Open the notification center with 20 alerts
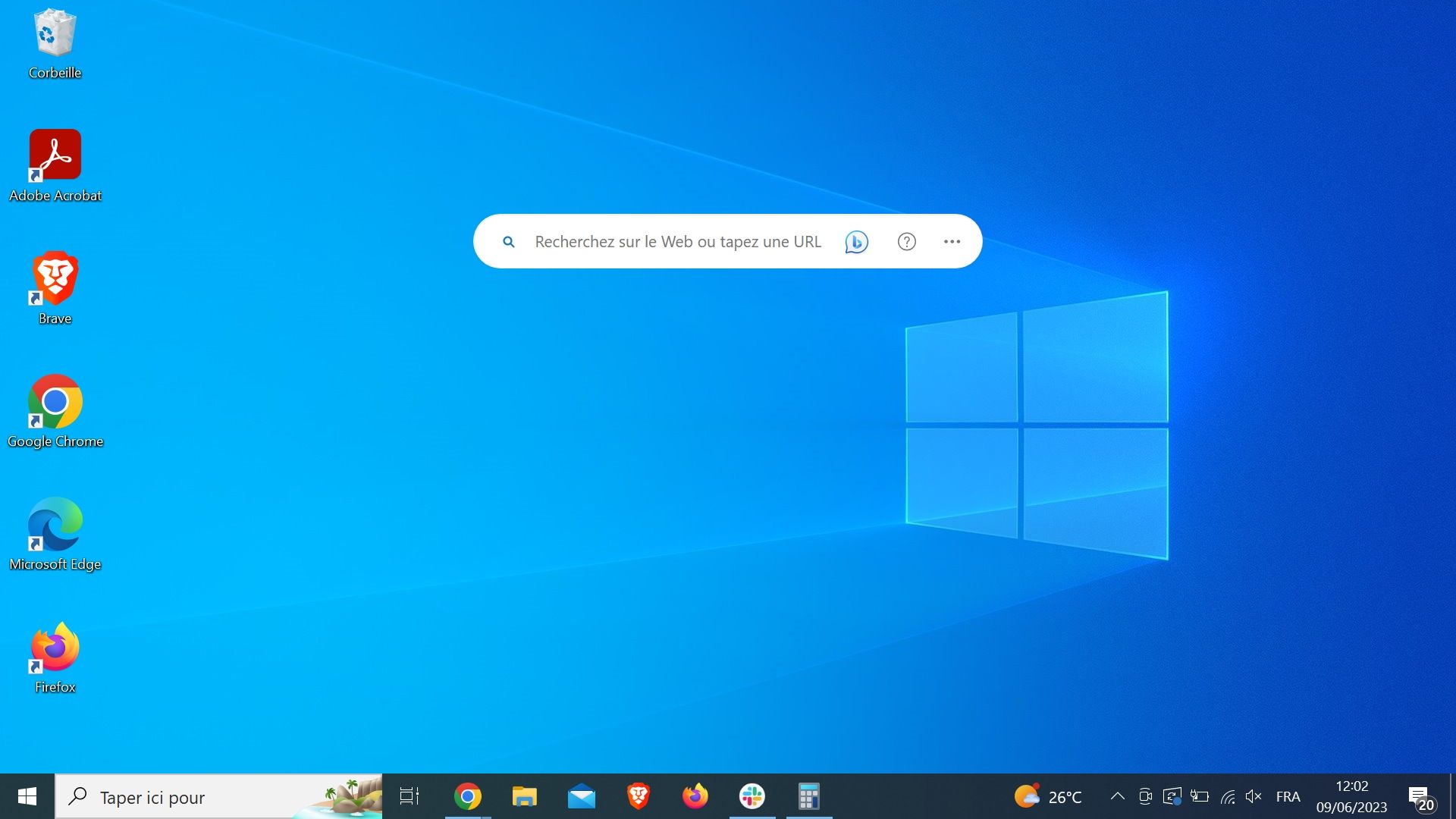 click(1420, 797)
